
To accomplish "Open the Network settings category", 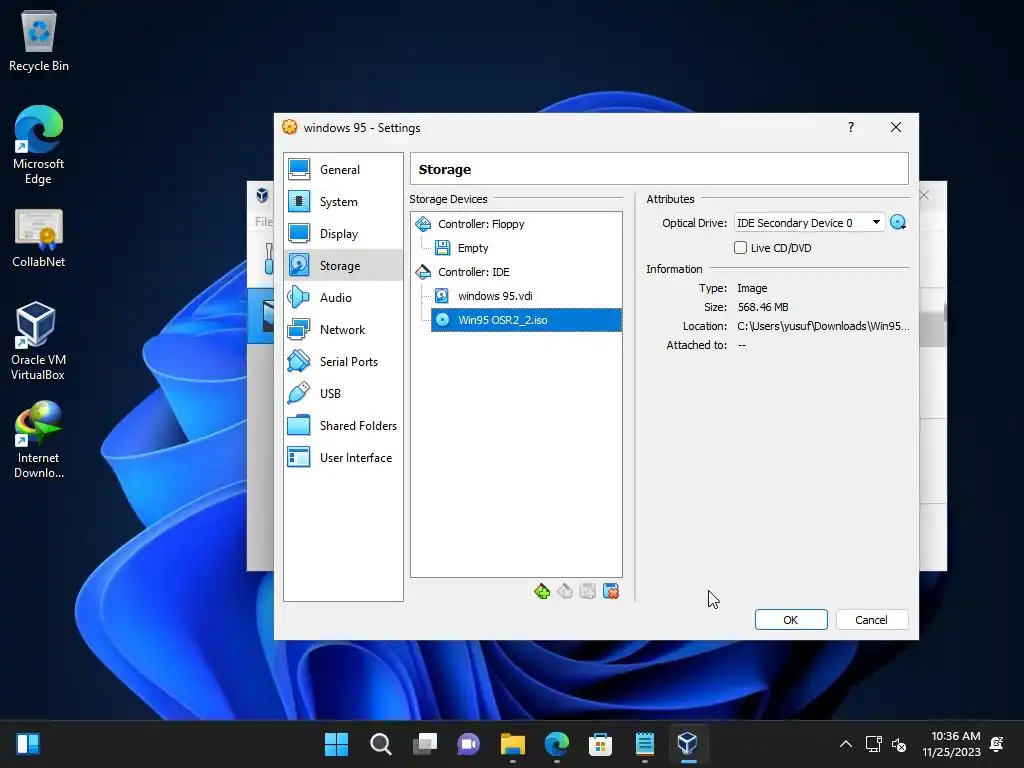I will click(x=343, y=330).
